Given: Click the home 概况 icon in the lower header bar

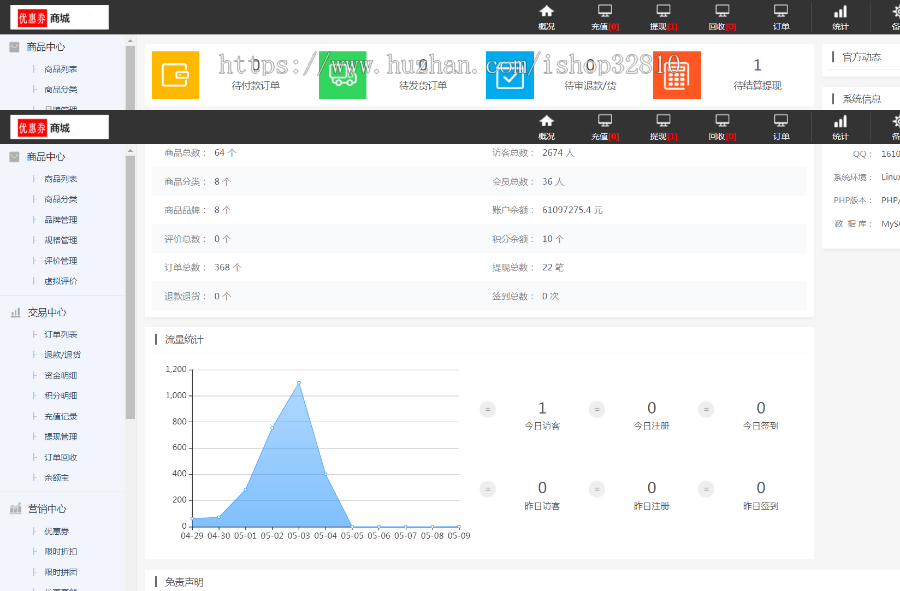Looking at the screenshot, I should (x=546, y=121).
